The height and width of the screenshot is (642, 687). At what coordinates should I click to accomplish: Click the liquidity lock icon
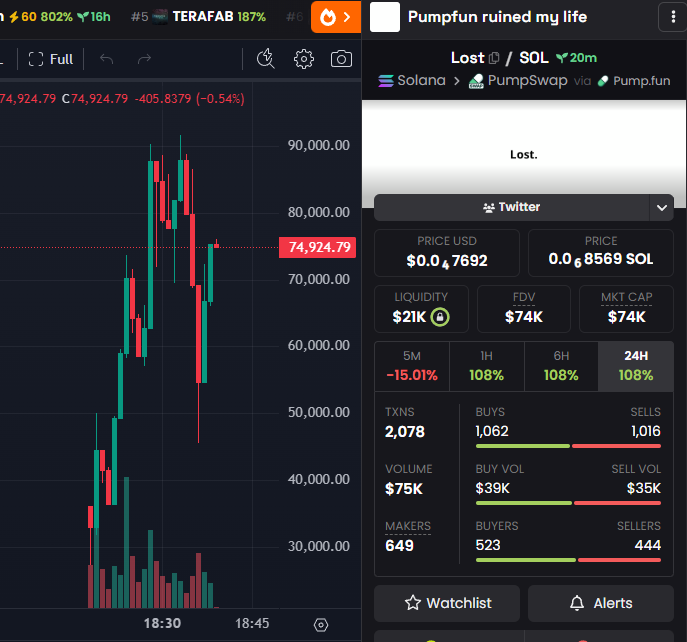click(x=440, y=317)
